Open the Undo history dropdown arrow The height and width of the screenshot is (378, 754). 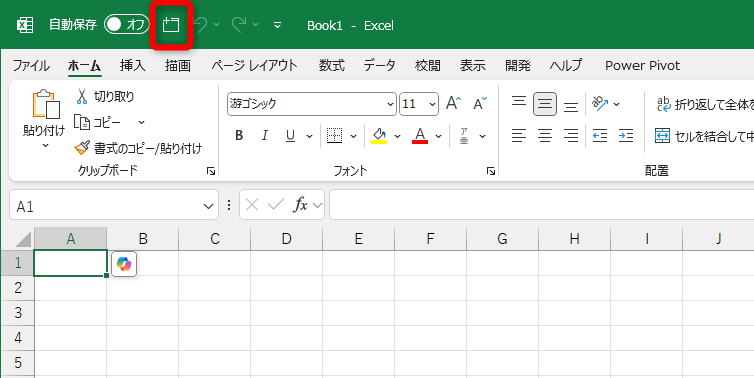(217, 25)
